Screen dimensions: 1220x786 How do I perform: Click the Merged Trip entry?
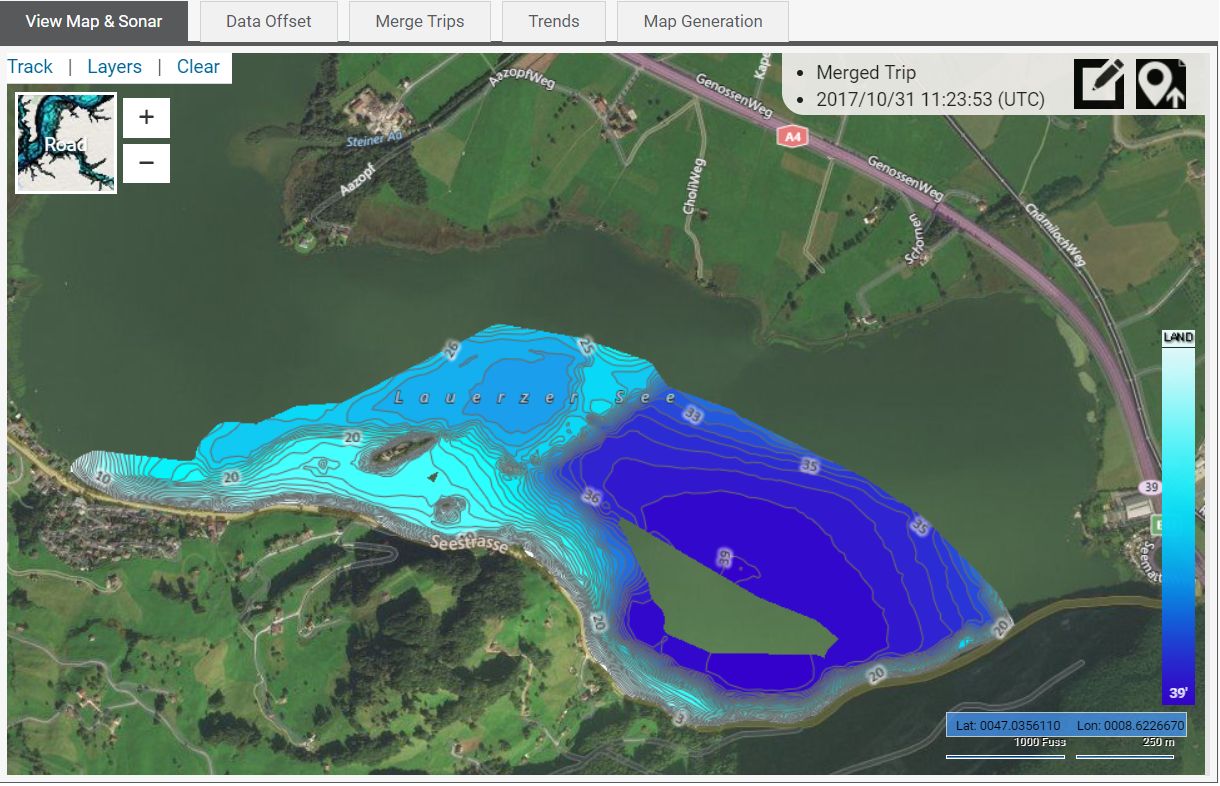pyautogui.click(x=865, y=72)
